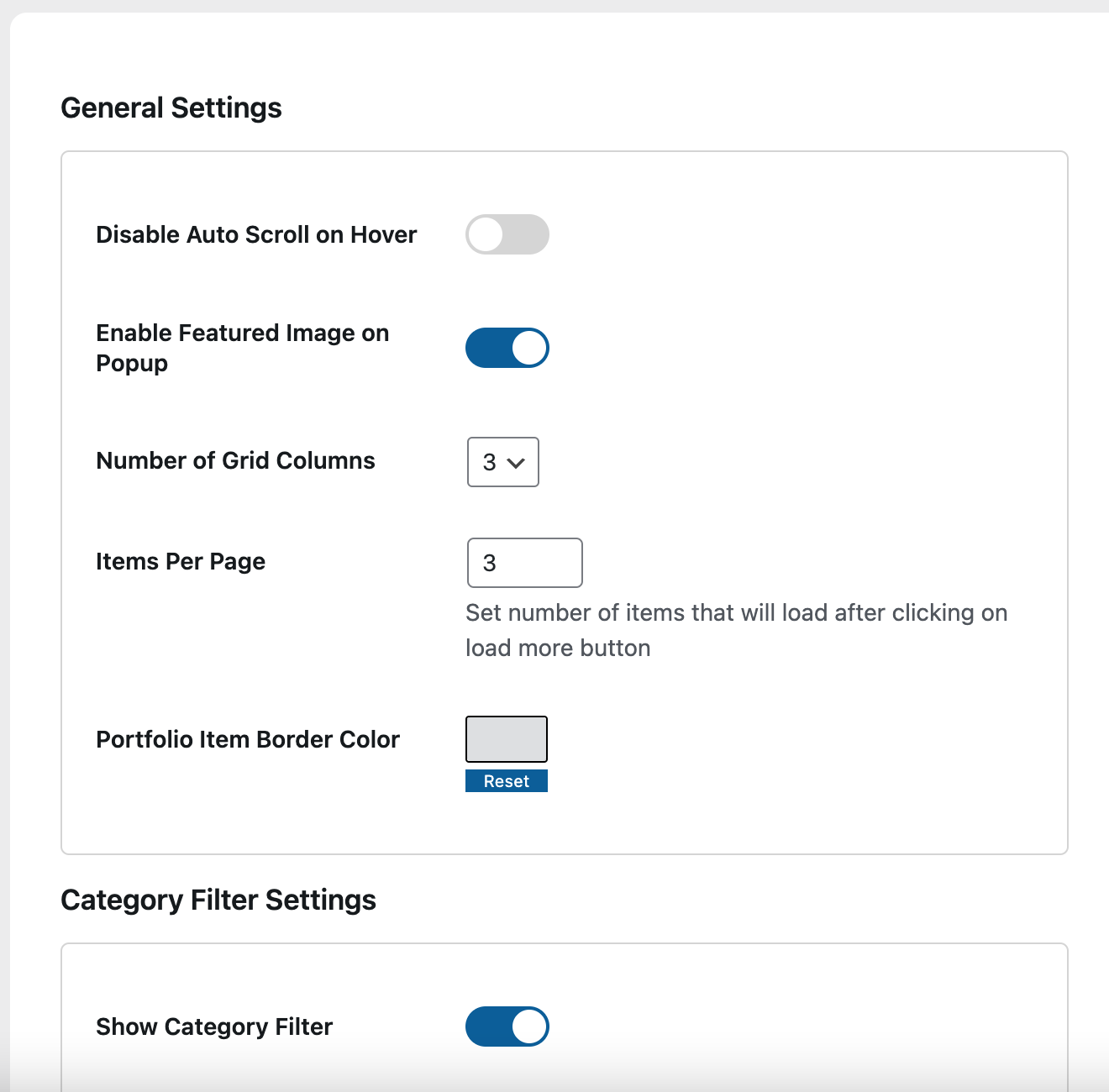Image resolution: width=1109 pixels, height=1092 pixels.
Task: Enable Disable Auto Scroll on Hover toggle
Action: click(x=507, y=234)
